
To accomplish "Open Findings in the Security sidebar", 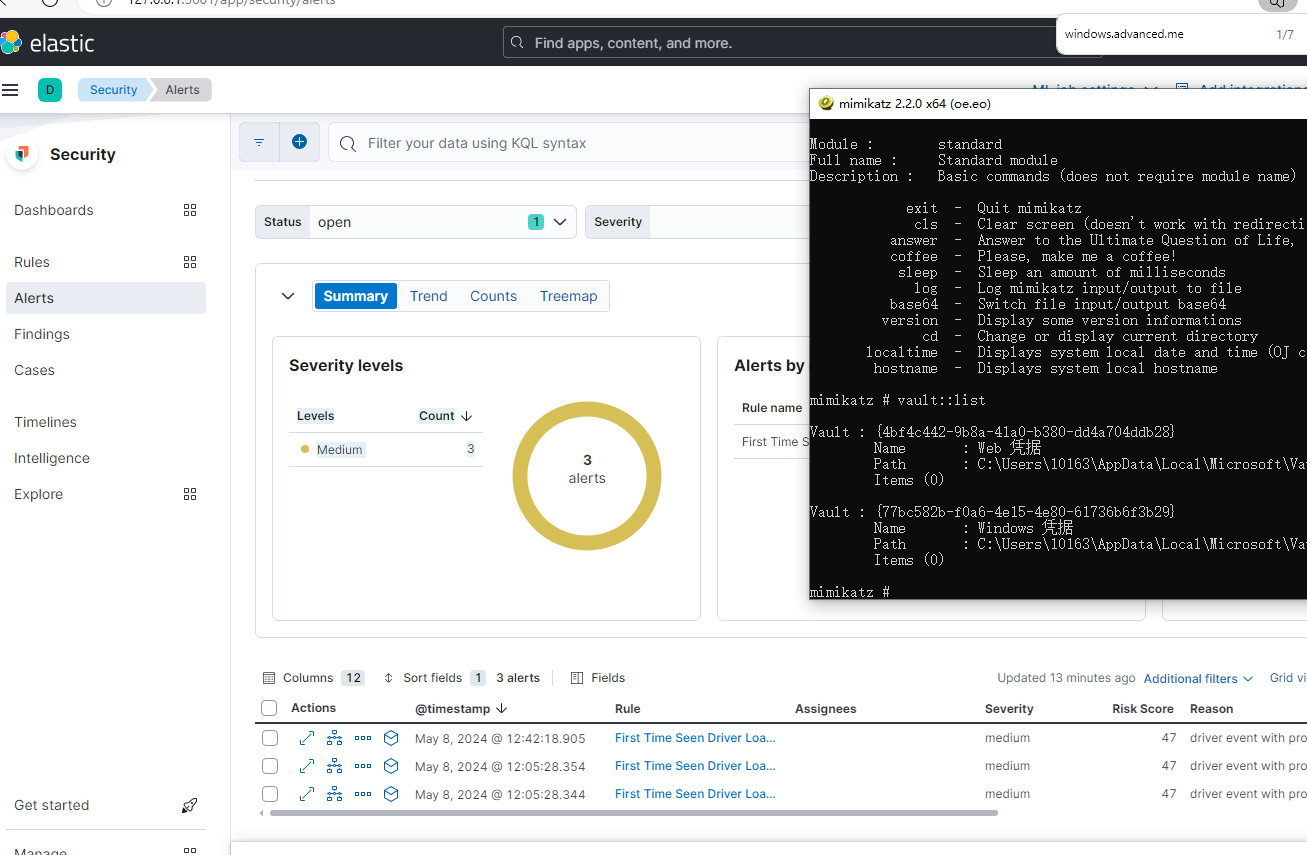I will 42,334.
